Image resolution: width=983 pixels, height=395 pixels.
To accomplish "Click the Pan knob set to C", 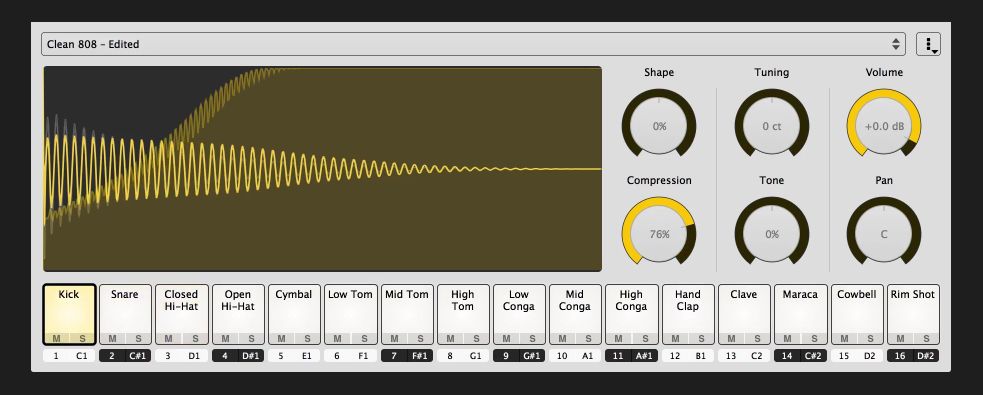I will tap(884, 234).
